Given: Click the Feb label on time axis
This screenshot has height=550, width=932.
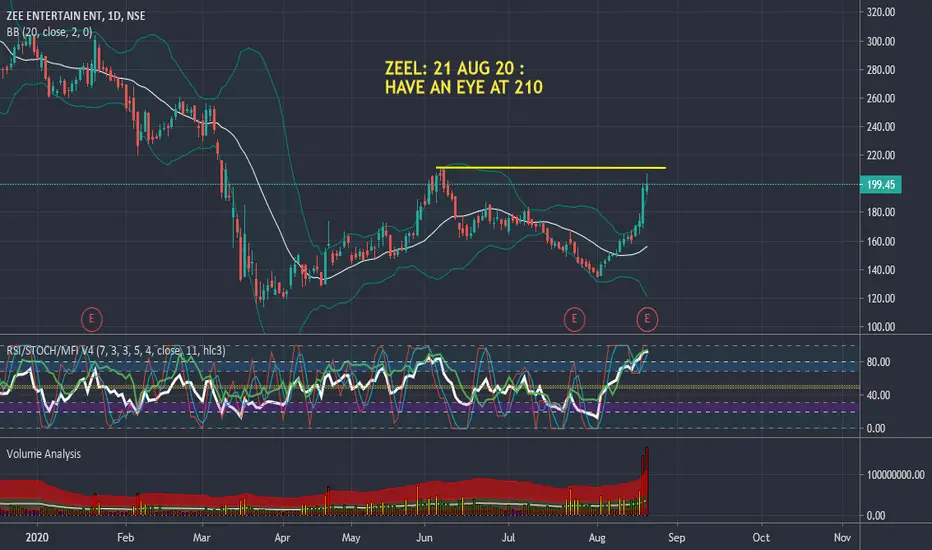Looking at the screenshot, I should click(125, 538).
